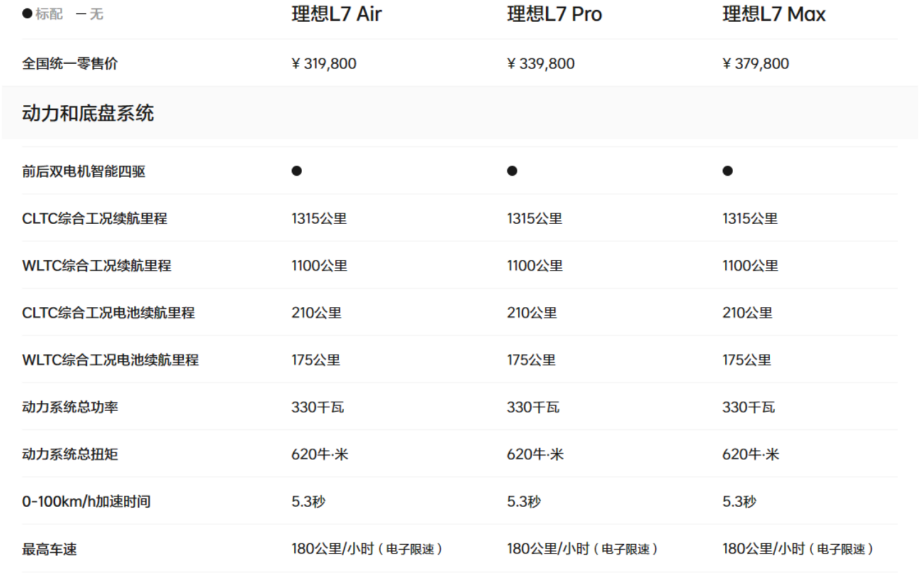Click the 最高车速 row label
Viewport: 922px width, 576px height.
tap(49, 550)
